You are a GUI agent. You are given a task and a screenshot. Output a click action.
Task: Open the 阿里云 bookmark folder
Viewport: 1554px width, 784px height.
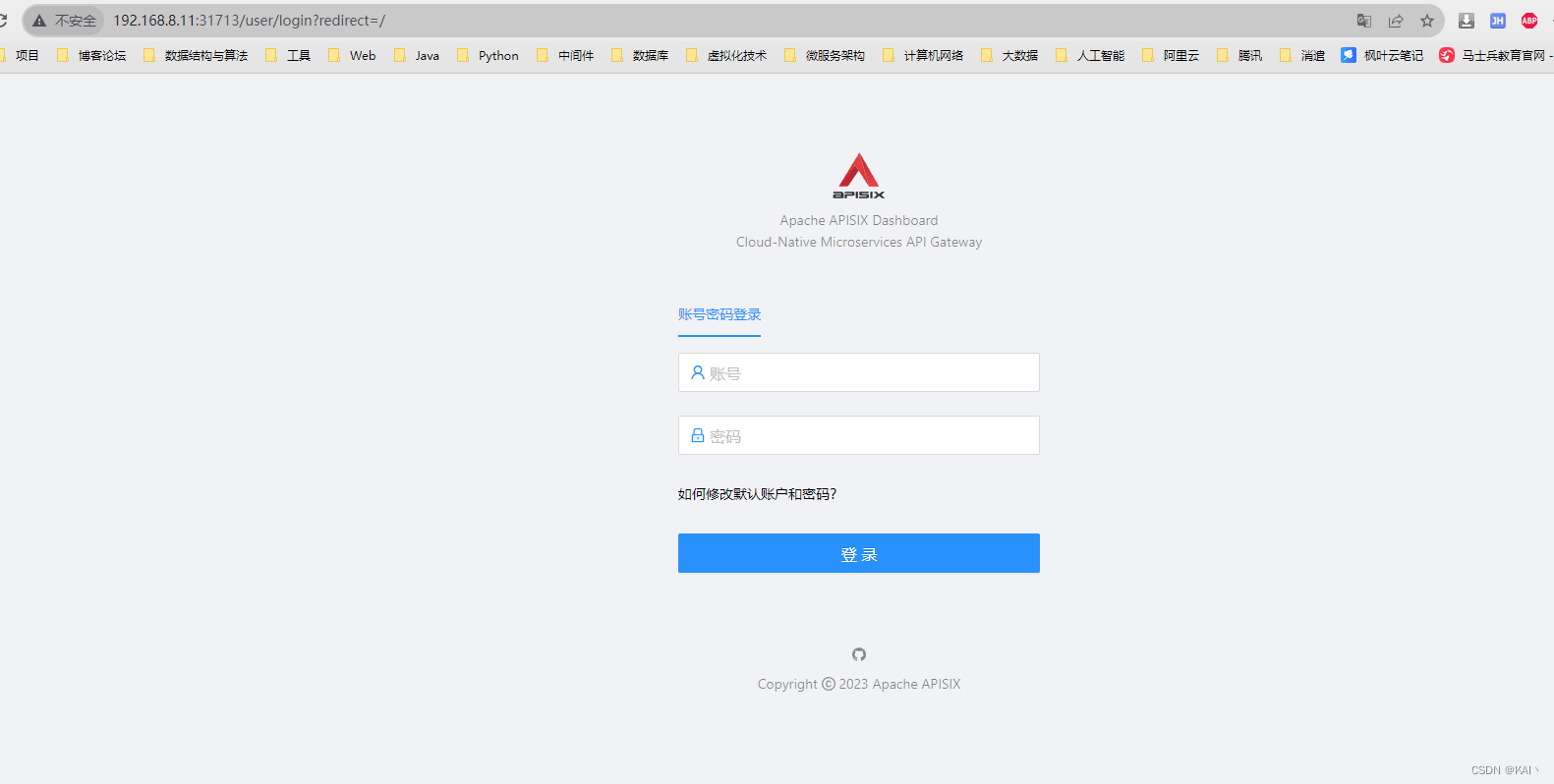coord(1171,56)
